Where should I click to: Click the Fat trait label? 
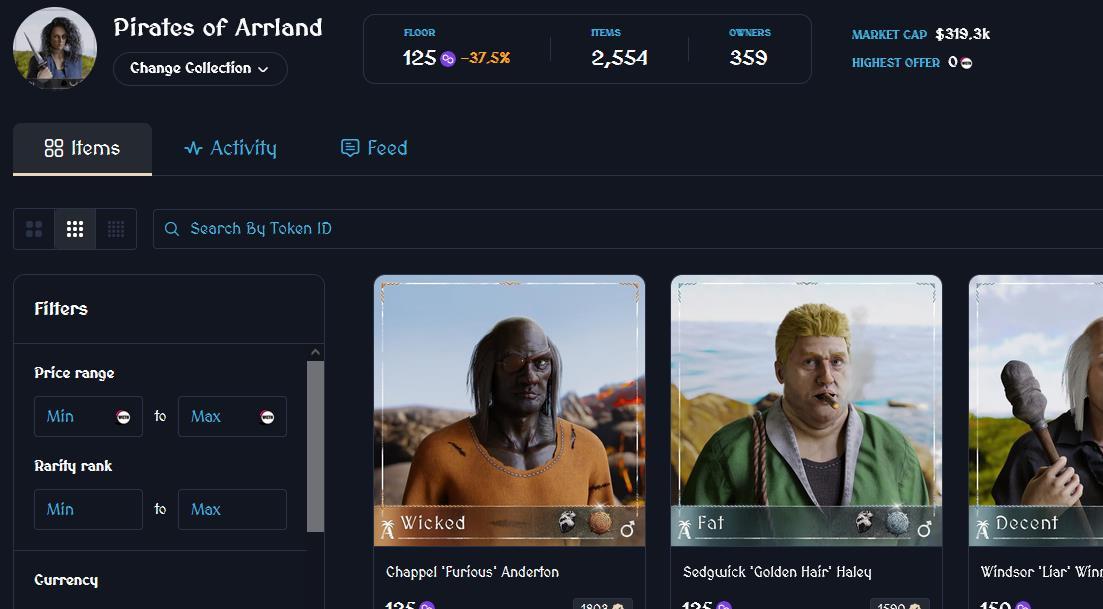710,523
